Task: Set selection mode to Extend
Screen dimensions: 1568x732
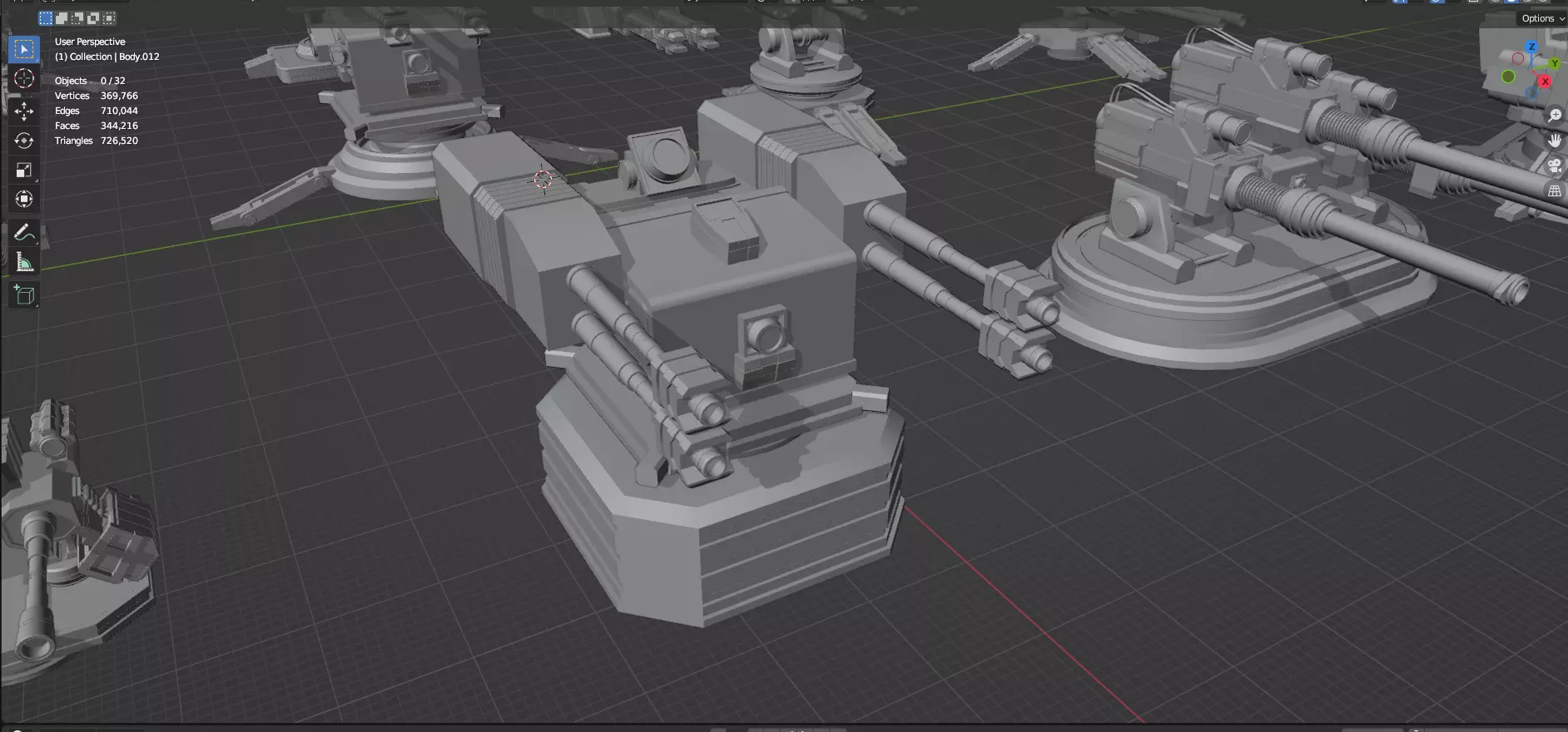Action: point(62,18)
